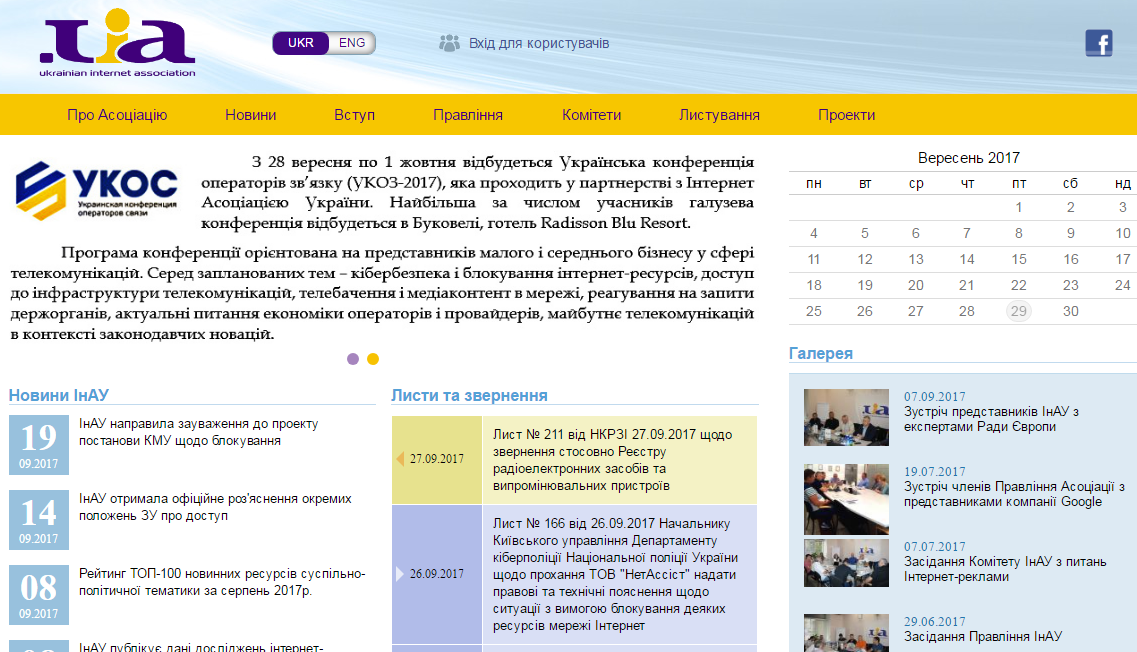Select calendar day 15
This screenshot has width=1137, height=652.
click(x=1019, y=260)
